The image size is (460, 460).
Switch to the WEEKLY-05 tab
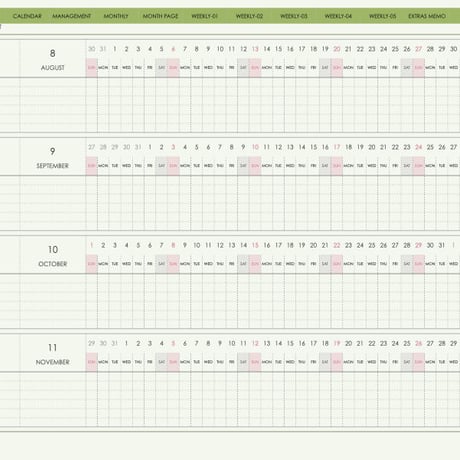383,16
